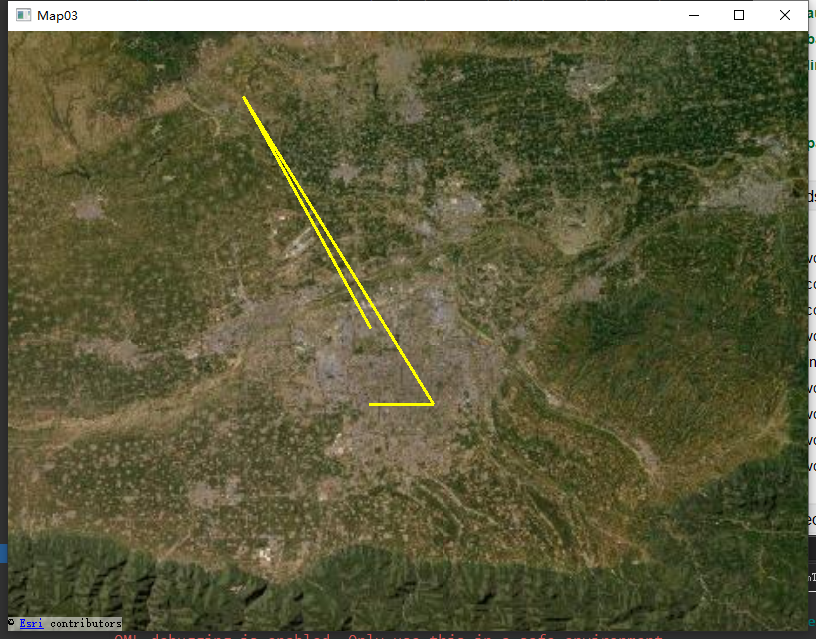Click the bottom vertex of the yellow polyline
The image size is (816, 639).
click(x=433, y=402)
